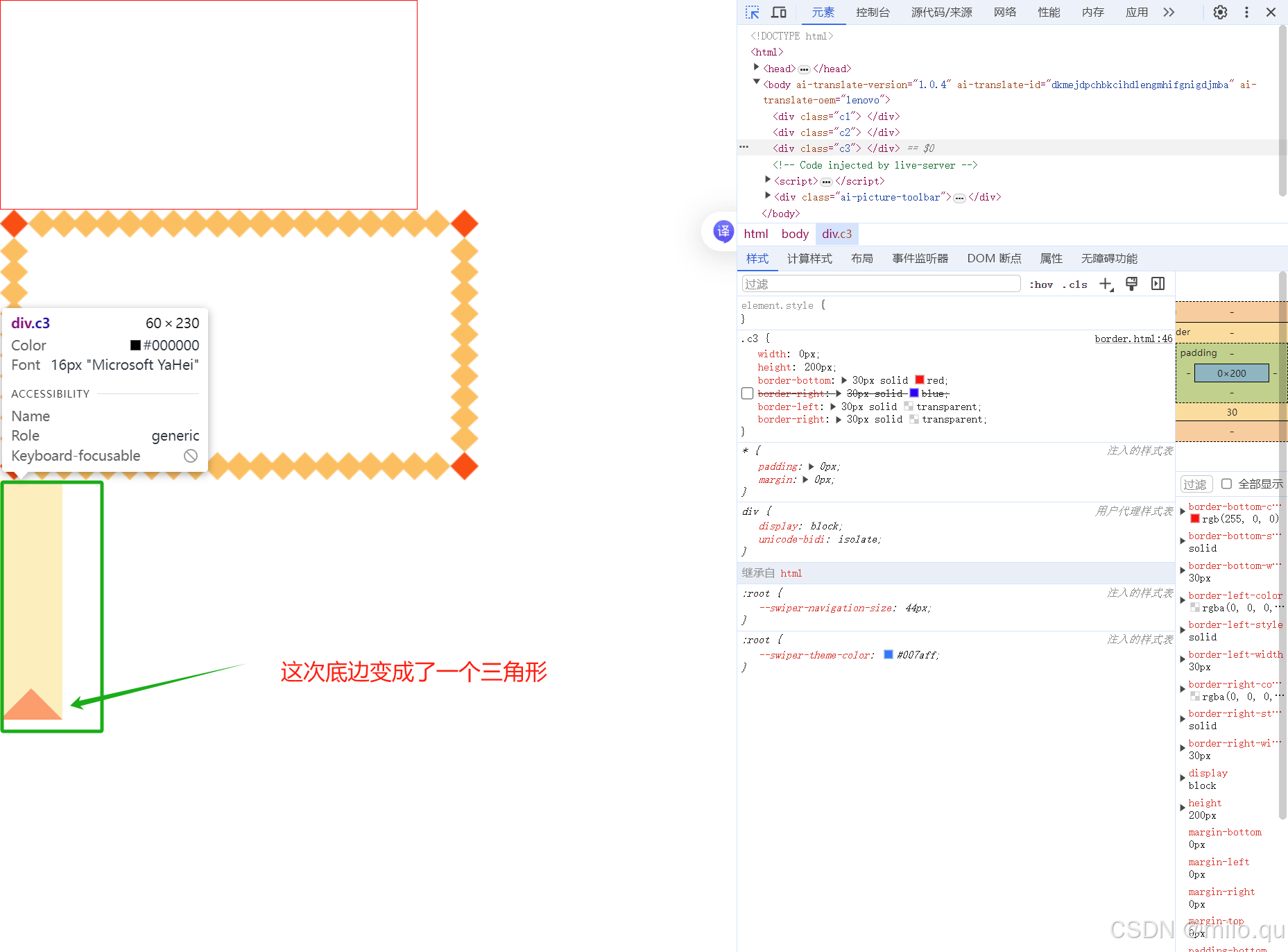Screen dimensions: 1288x952
Task: Open the 网络 Network tab
Action: 1005,12
